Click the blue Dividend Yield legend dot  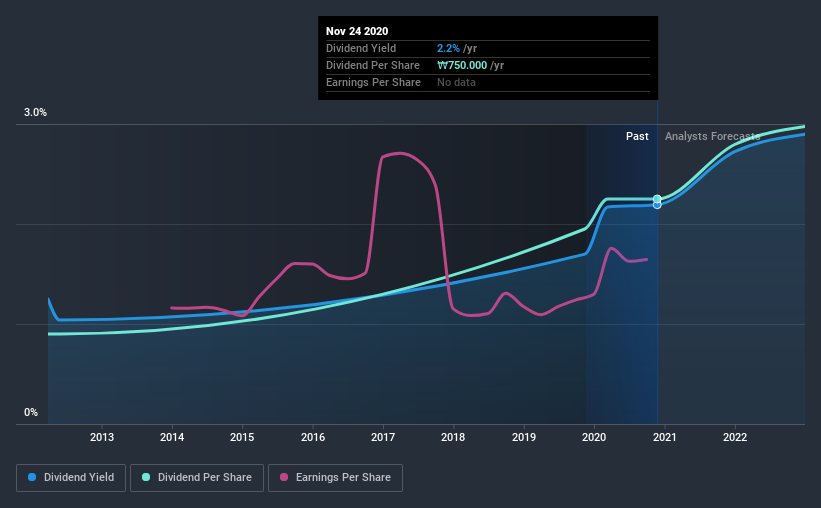pyautogui.click(x=32, y=477)
